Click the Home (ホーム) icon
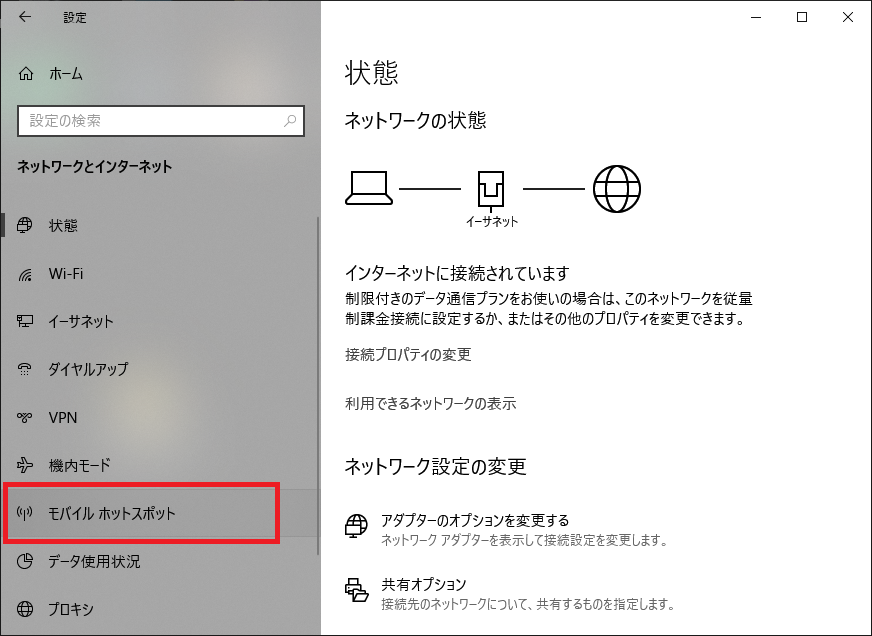 click(x=27, y=74)
